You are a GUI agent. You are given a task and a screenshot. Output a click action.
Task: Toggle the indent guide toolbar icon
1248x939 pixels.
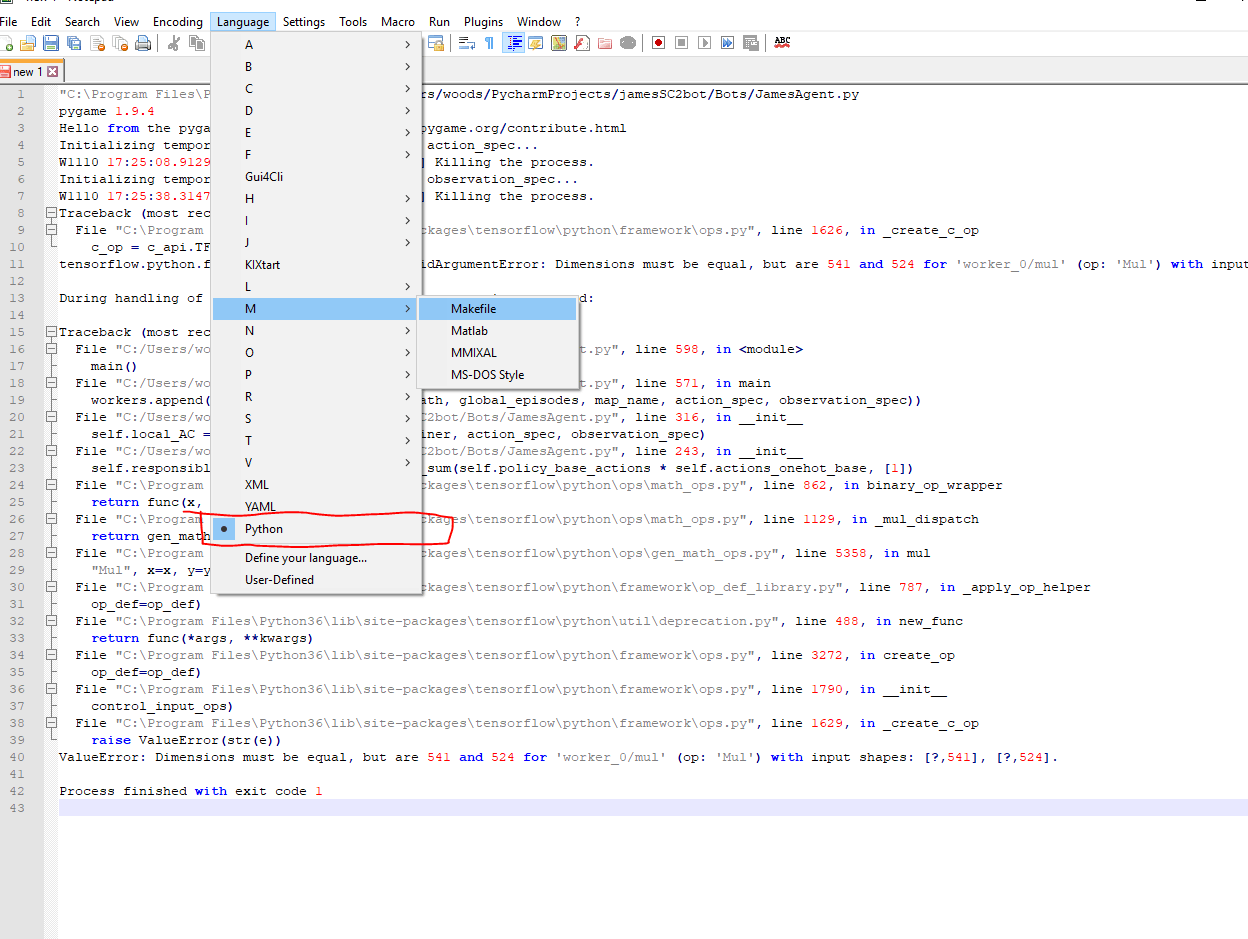514,43
